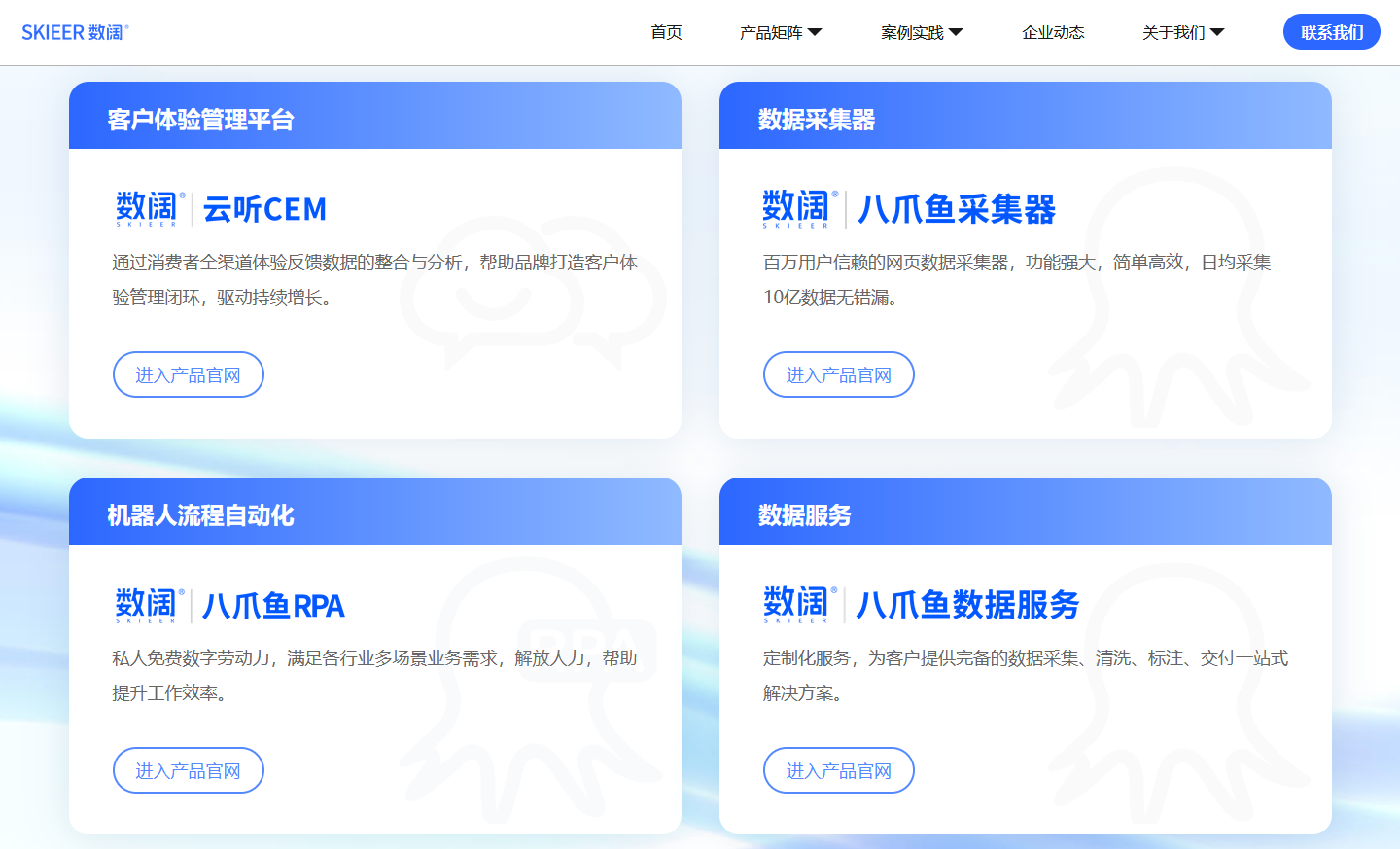Viewport: 1400px width, 849px height.
Task: Select the 客户体验管理平台 card header
Action: (375, 116)
